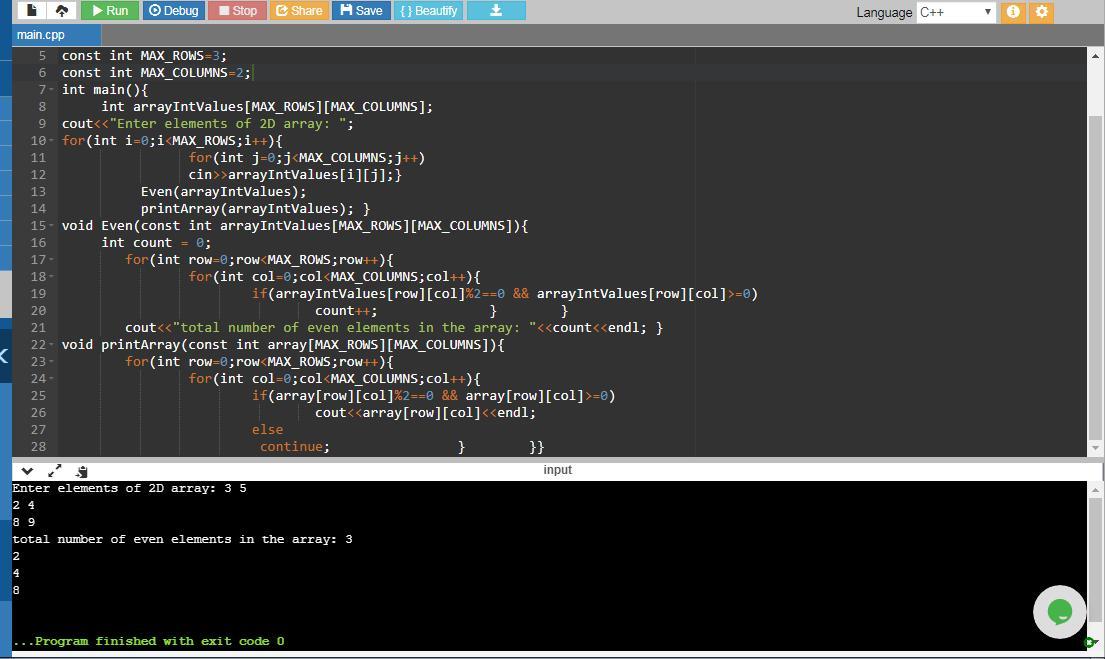This screenshot has height=659, width=1105.
Task: Click line number 28 in the gutter
Action: coord(38,447)
